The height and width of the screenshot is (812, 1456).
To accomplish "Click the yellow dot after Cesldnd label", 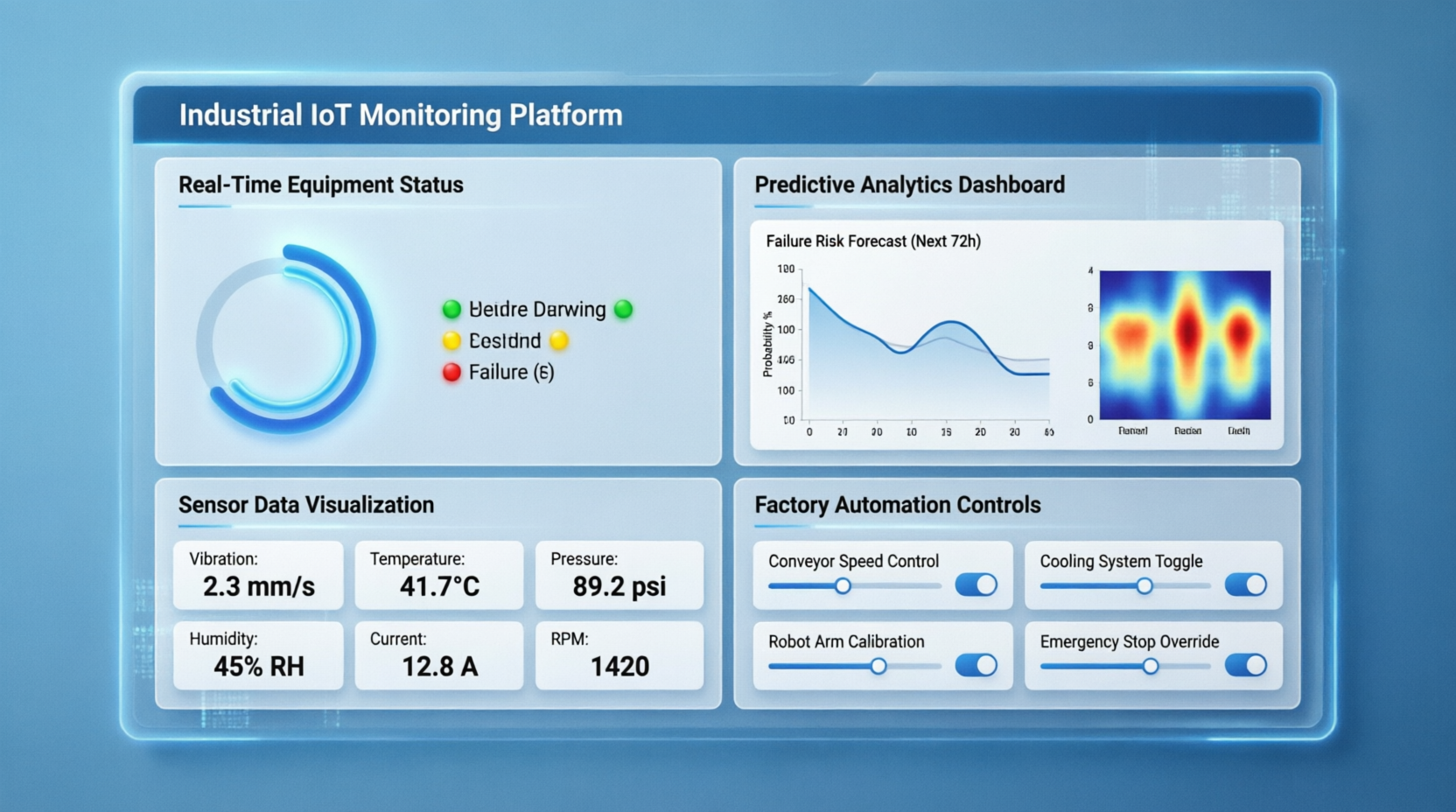I will (559, 340).
